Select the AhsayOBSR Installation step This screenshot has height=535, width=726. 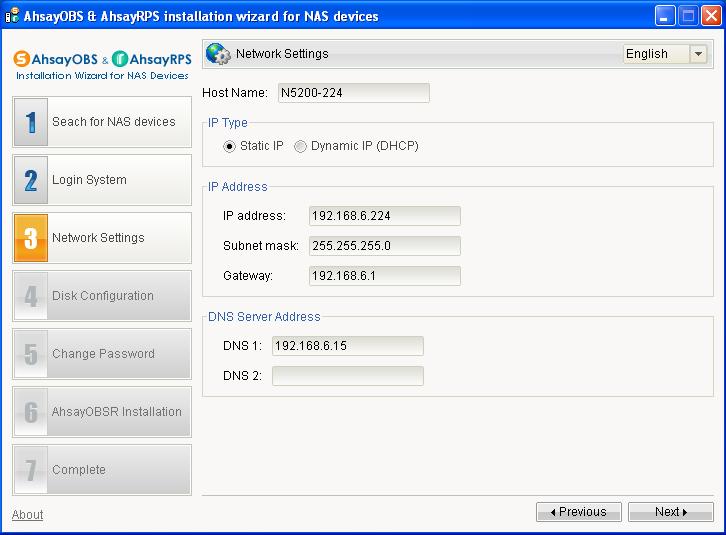coord(102,412)
